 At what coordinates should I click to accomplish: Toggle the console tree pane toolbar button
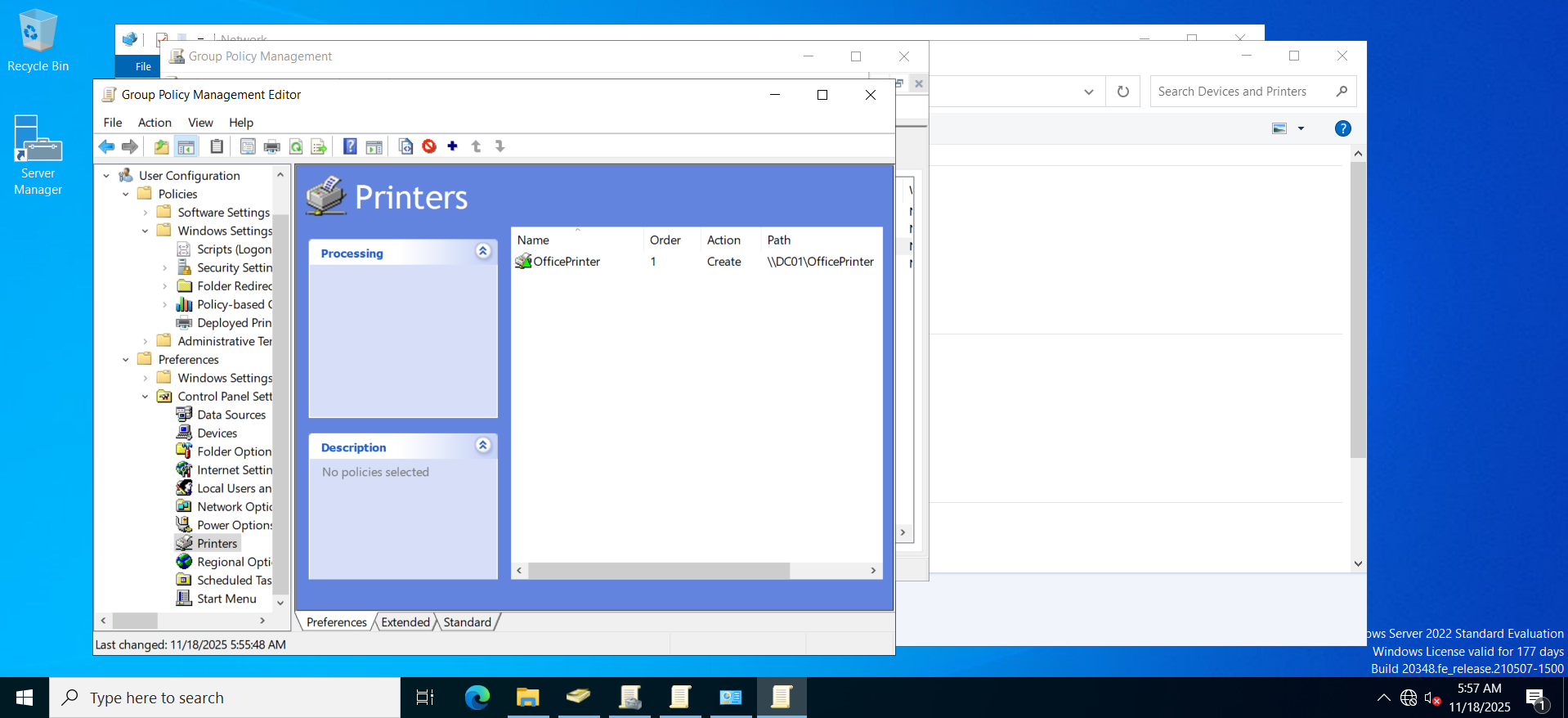pos(186,146)
